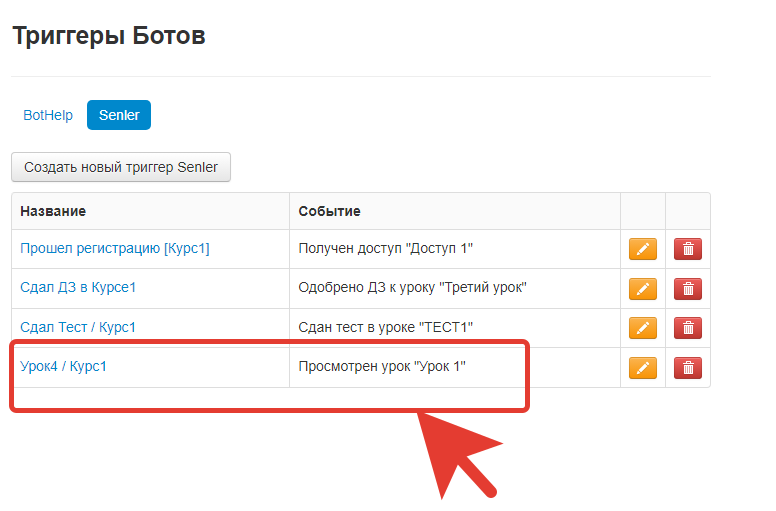Open the 'Сдал Тест / Курс1' link
The width and height of the screenshot is (776, 511).
[78, 327]
